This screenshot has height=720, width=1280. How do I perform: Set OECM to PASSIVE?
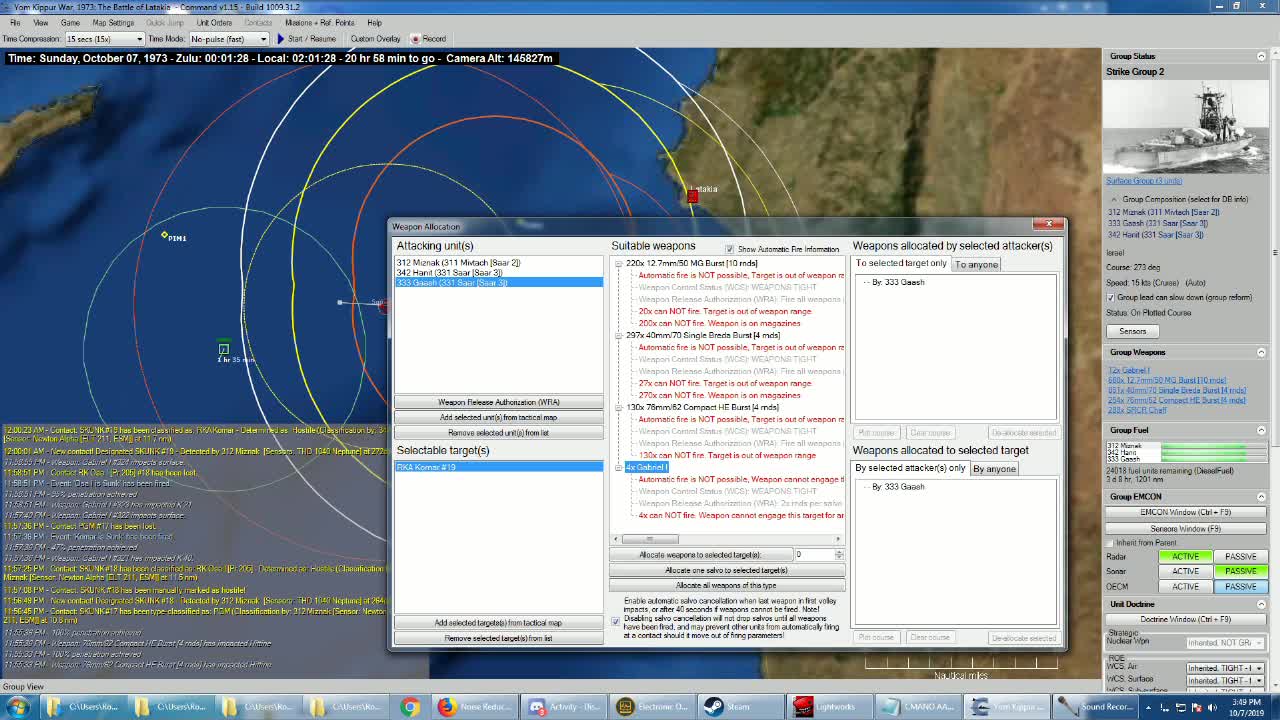[1240, 586]
